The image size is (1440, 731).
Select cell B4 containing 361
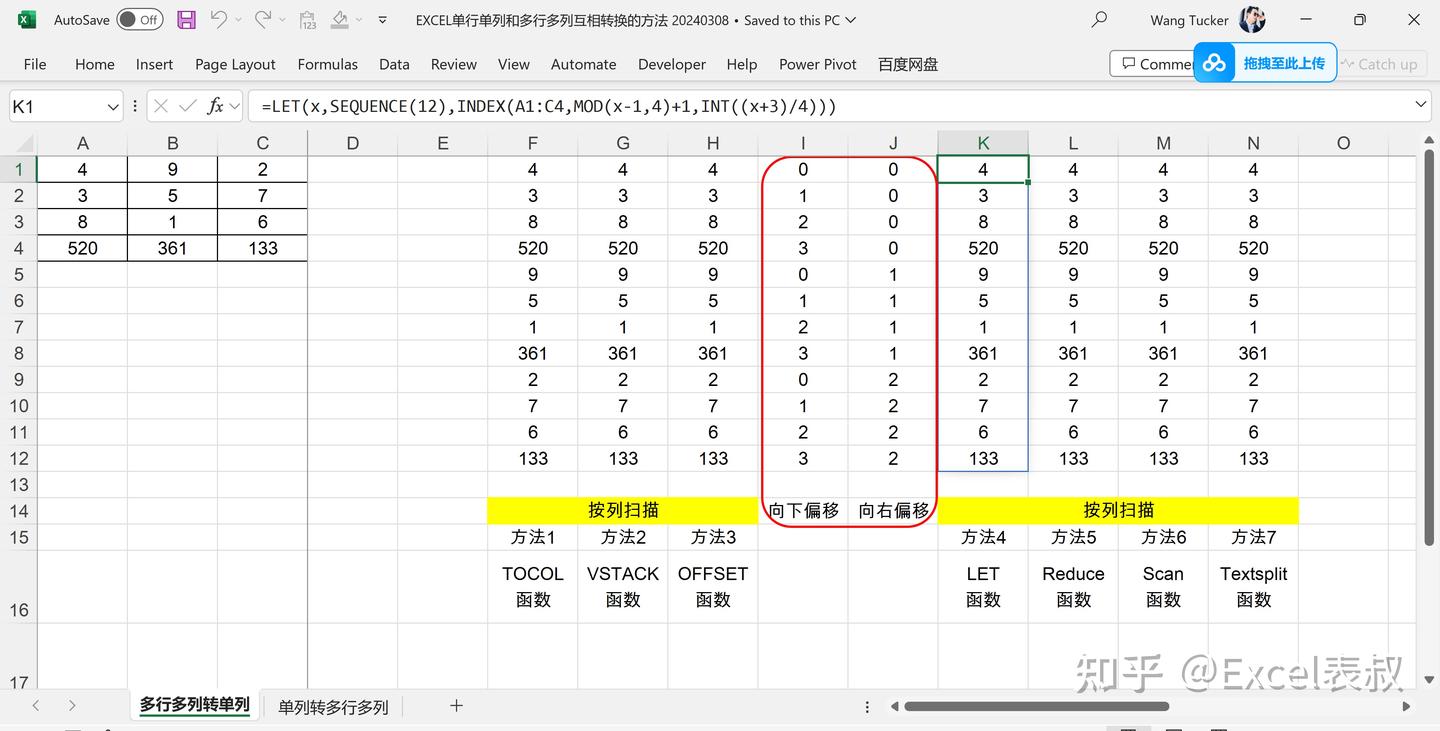click(x=172, y=248)
